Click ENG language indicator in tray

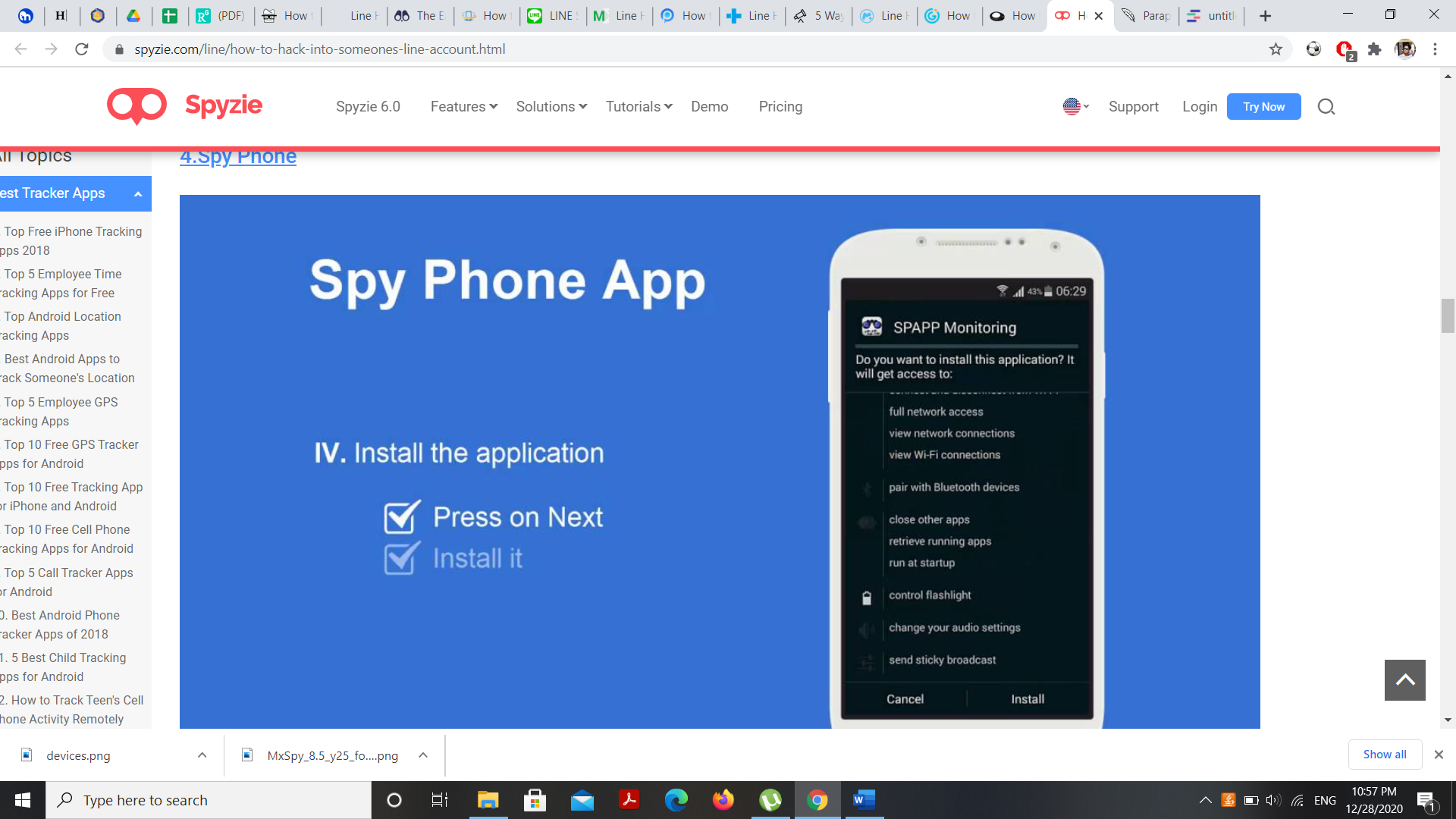[1324, 800]
